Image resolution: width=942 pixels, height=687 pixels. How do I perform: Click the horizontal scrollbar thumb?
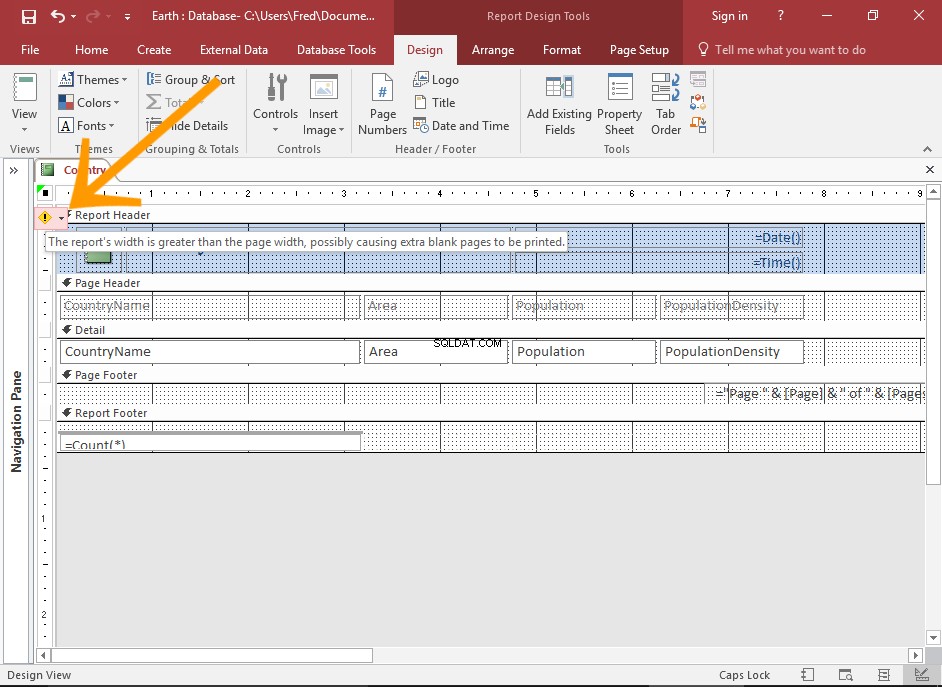coord(211,655)
